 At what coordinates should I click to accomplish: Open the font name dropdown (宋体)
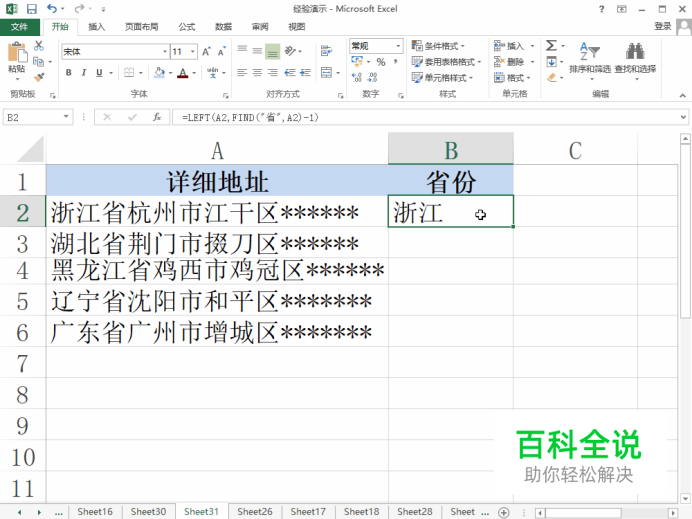165,52
